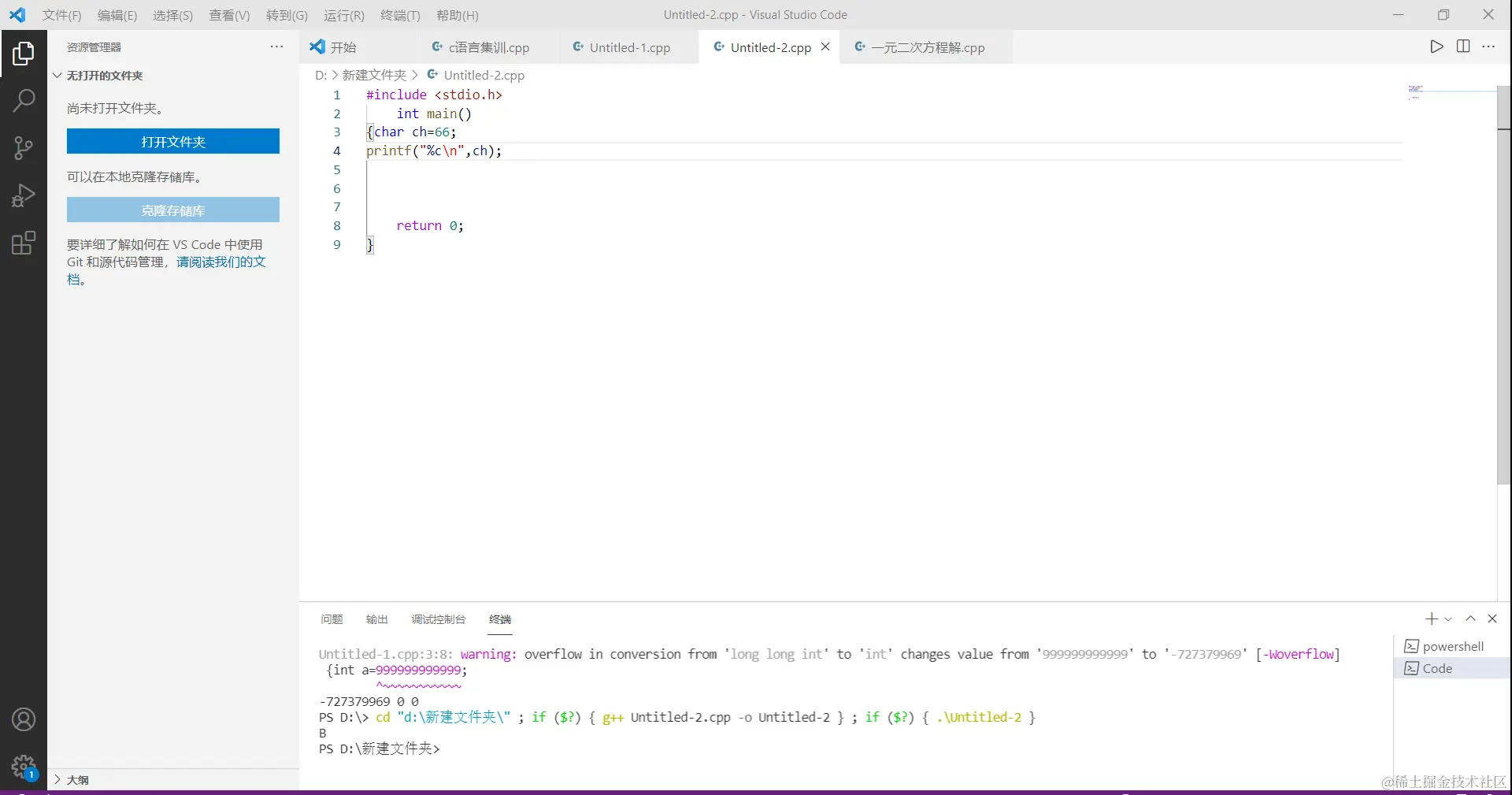
Task: Open the Explorer view in activity bar
Action: (x=24, y=54)
